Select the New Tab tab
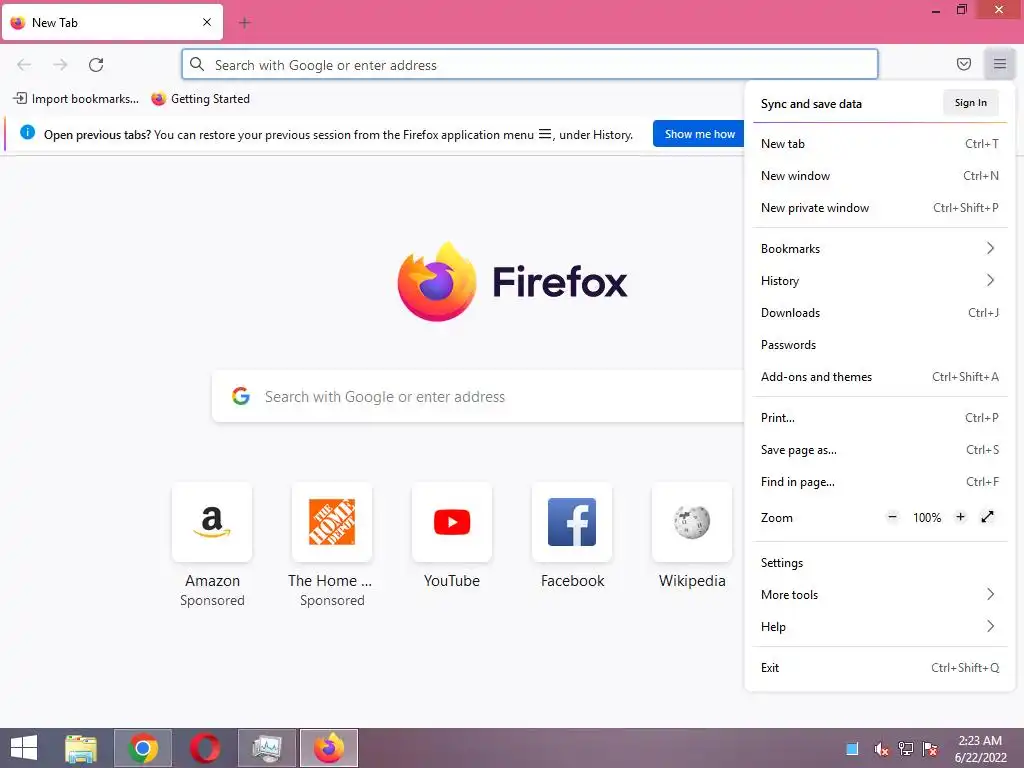This screenshot has height=768, width=1024. coord(112,23)
